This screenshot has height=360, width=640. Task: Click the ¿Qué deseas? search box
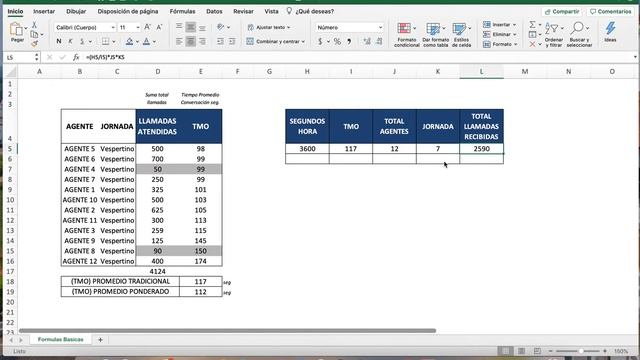click(310, 11)
